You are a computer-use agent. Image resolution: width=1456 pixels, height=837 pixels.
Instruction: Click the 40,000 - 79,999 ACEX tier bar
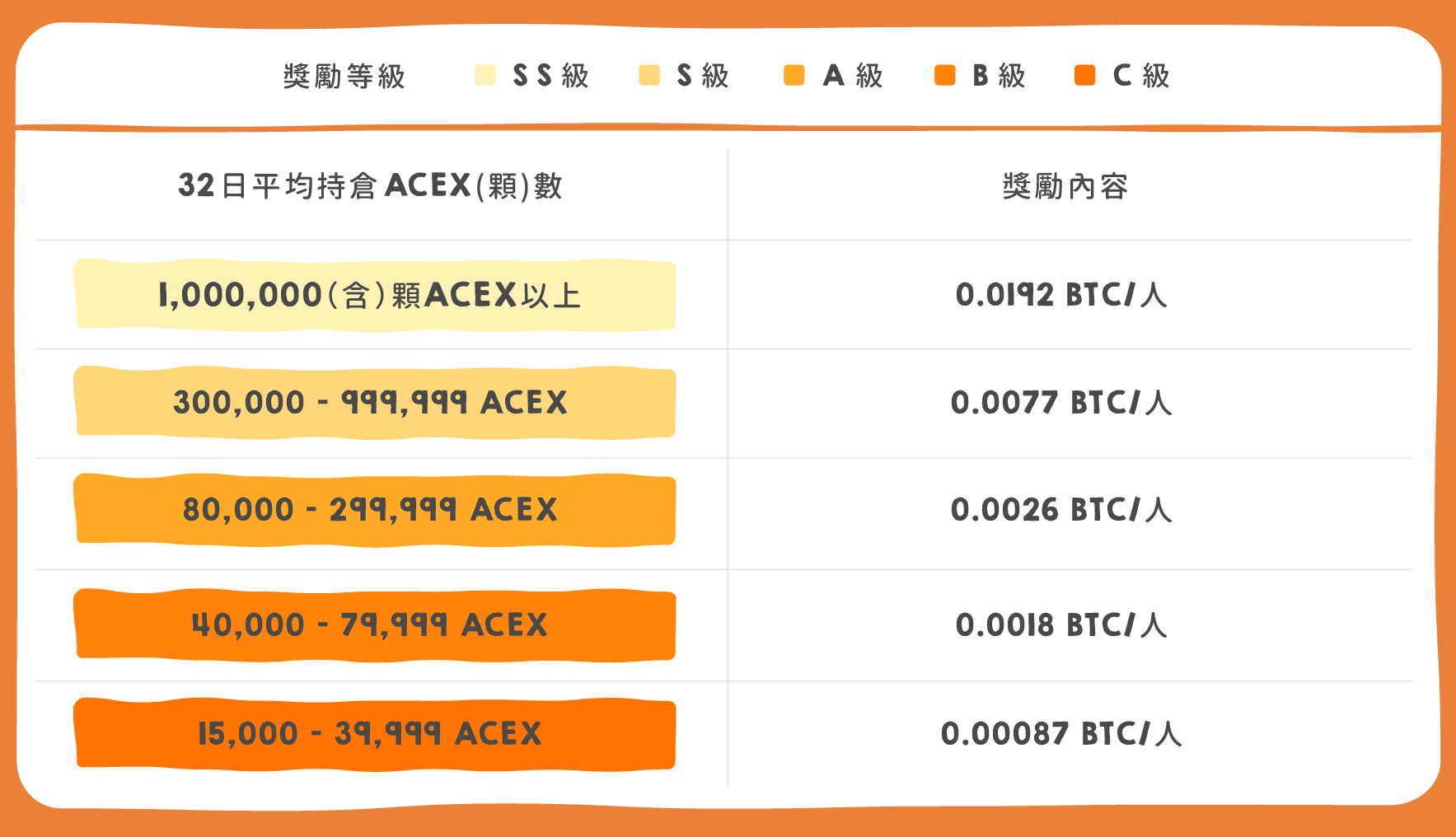(x=375, y=625)
